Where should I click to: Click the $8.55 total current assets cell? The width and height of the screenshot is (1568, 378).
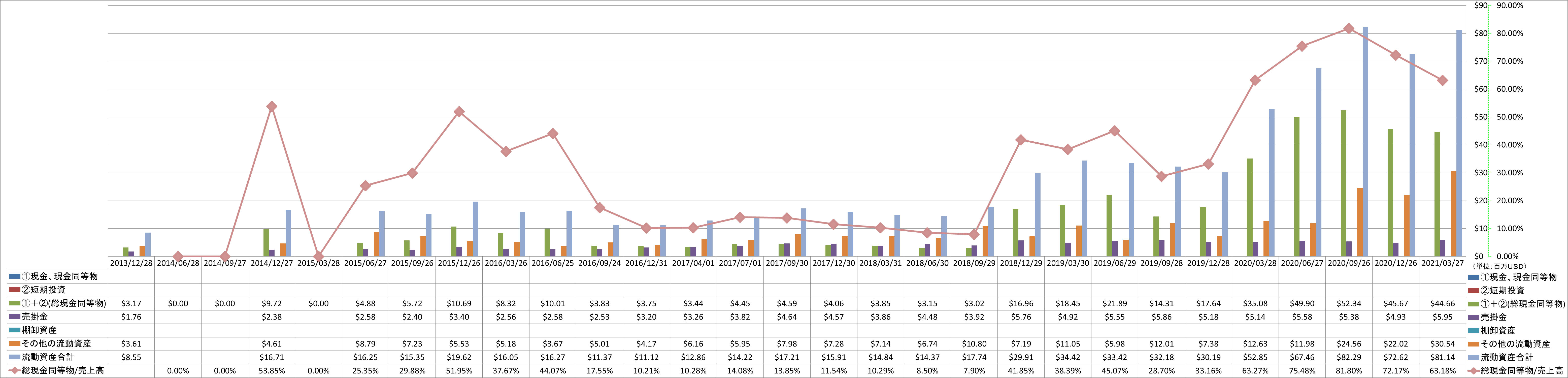[131, 357]
